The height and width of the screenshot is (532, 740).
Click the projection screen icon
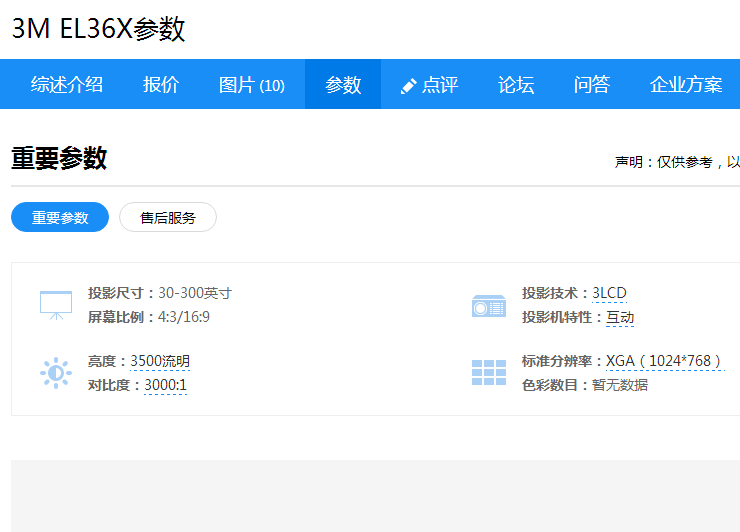tap(56, 305)
